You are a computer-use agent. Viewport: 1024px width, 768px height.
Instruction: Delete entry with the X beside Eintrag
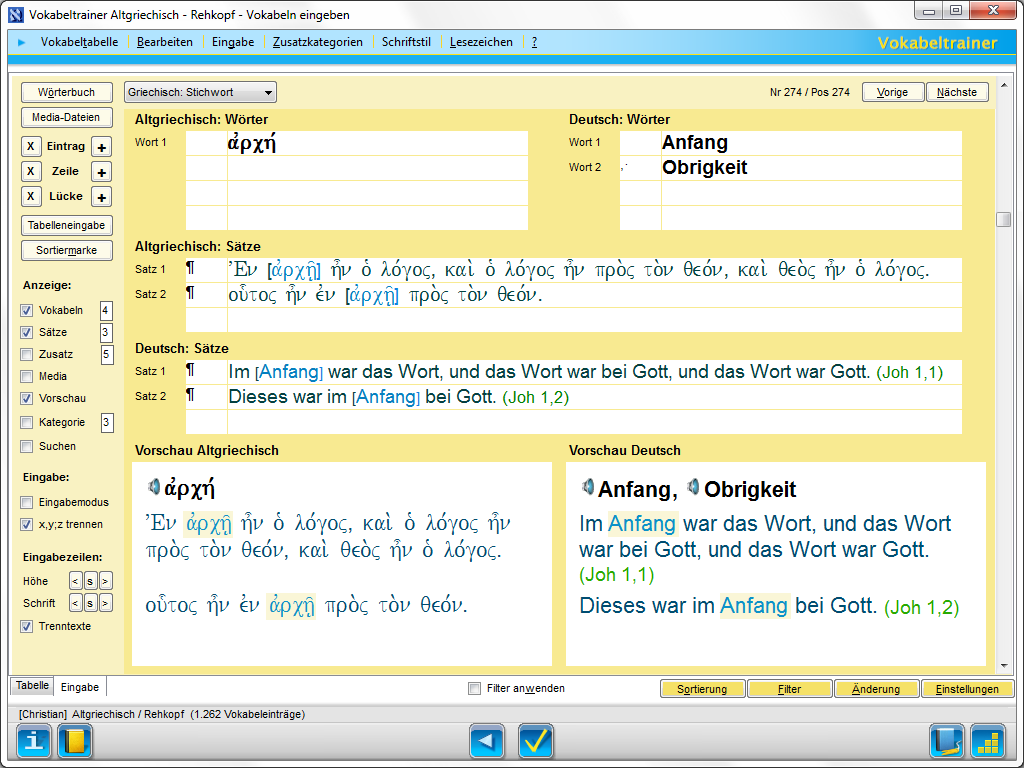pos(31,146)
